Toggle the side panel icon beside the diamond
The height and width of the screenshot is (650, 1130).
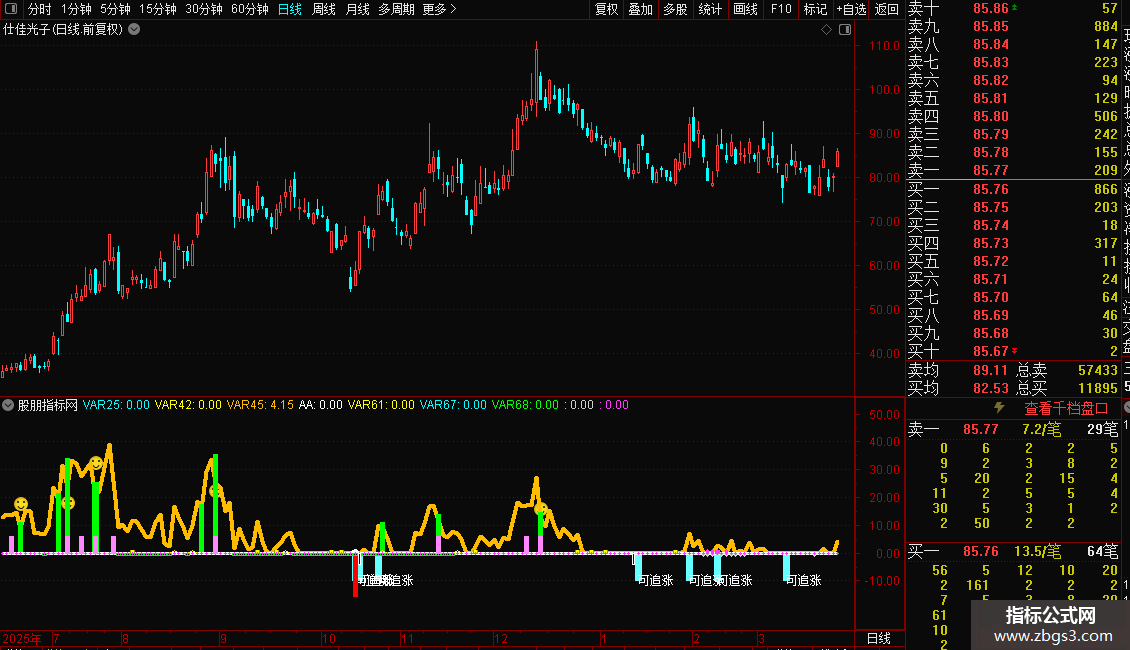click(845, 30)
